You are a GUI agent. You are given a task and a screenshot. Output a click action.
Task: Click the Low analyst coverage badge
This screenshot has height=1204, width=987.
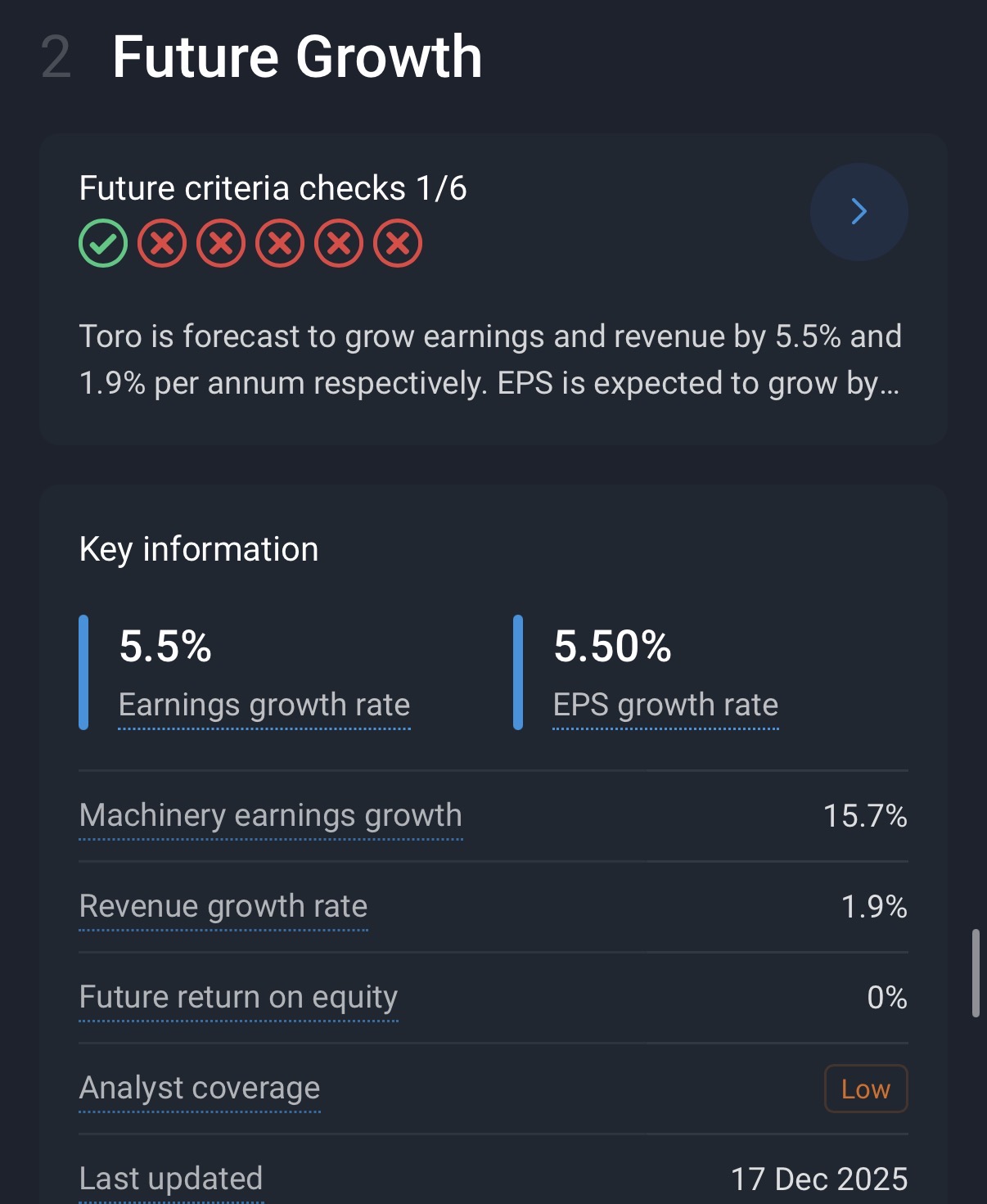coord(865,1089)
